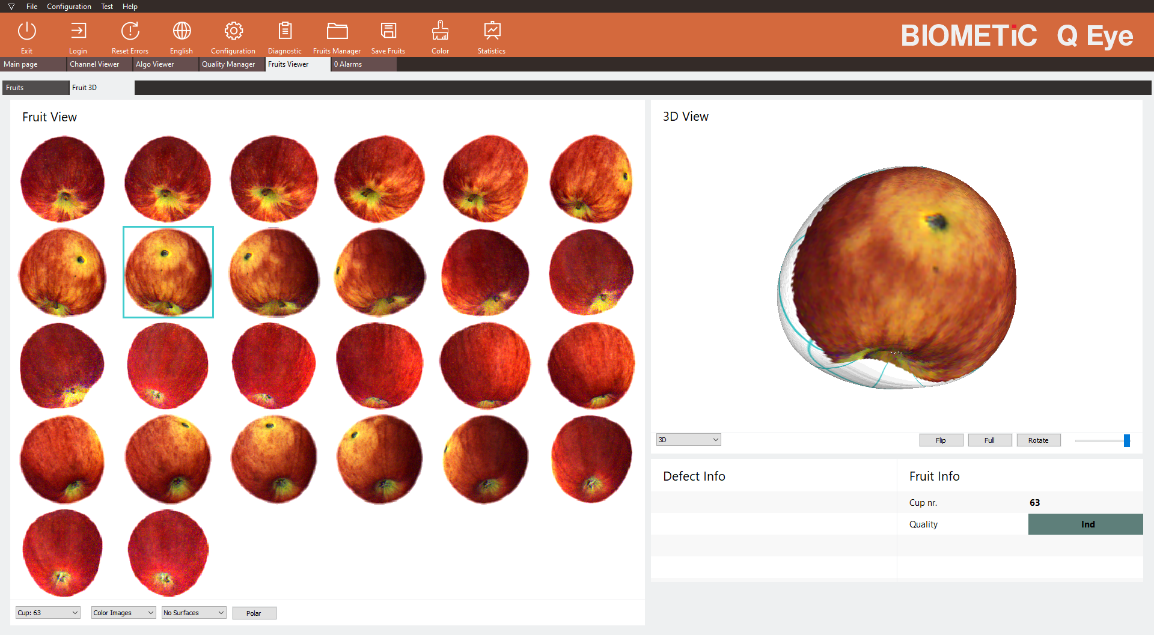Click the Rotate button

coord(1038,440)
